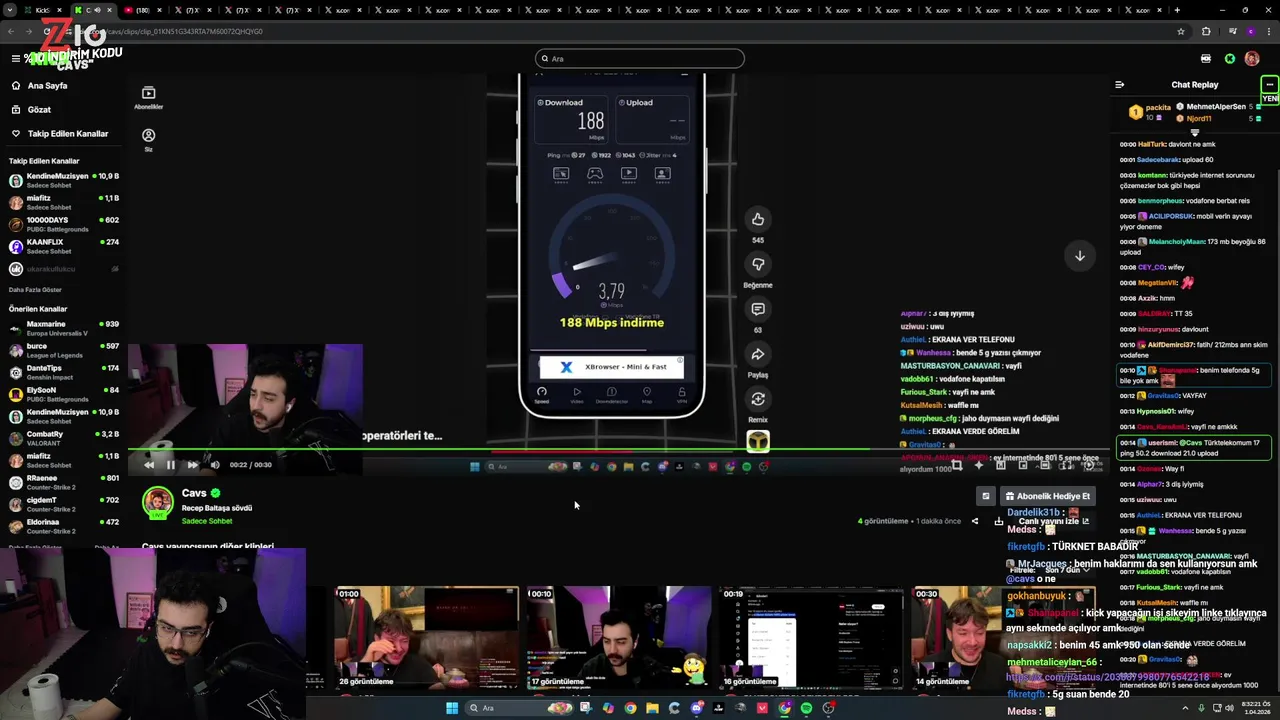Open DanteTips Genshin Impact channel

[64, 372]
